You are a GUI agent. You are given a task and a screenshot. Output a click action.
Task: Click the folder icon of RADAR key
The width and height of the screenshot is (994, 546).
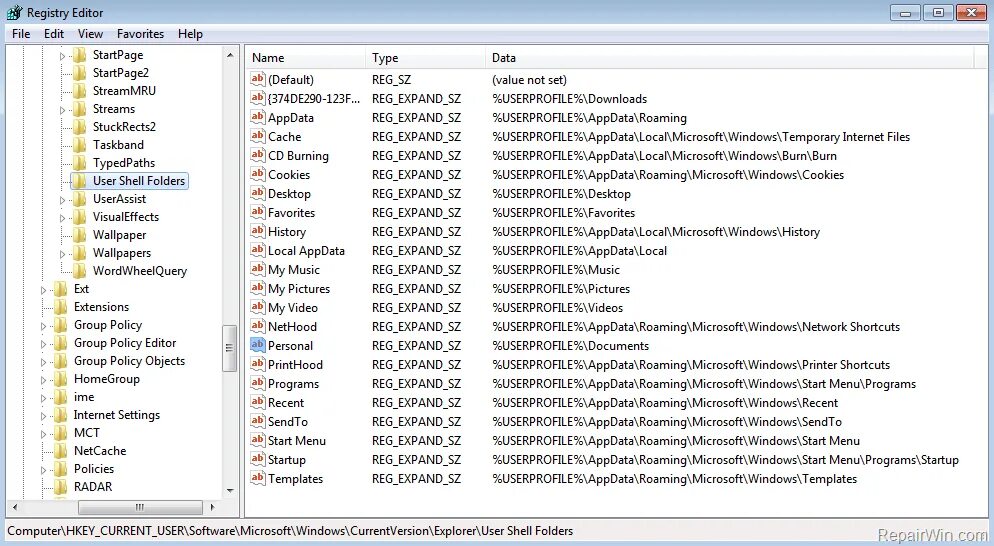coord(60,487)
